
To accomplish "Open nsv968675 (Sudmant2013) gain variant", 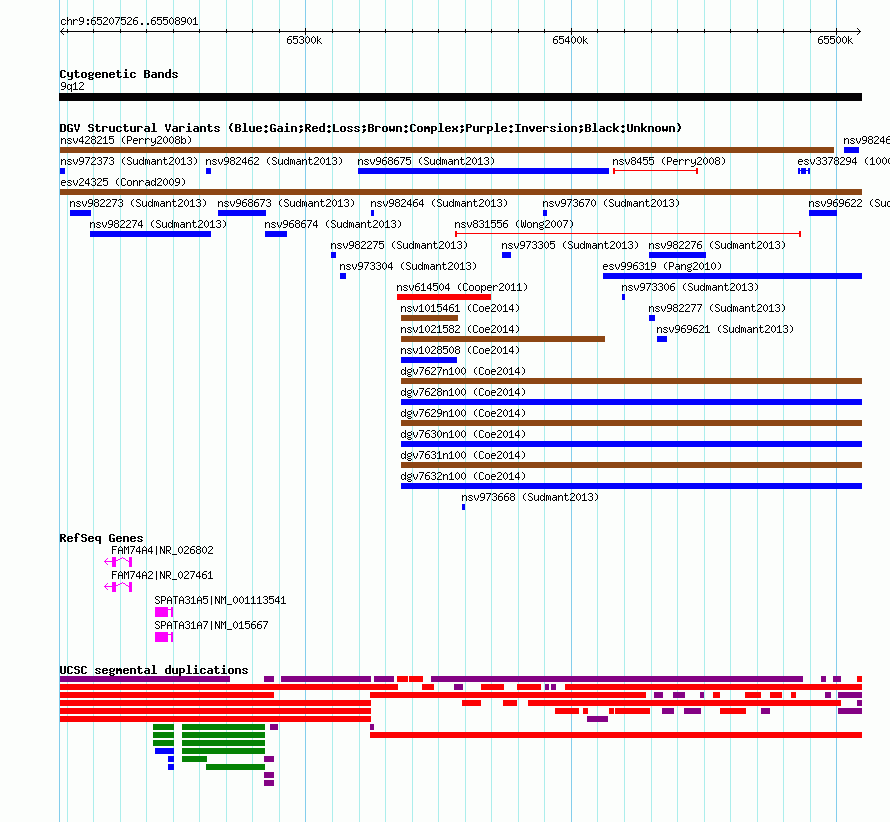I will [x=483, y=171].
